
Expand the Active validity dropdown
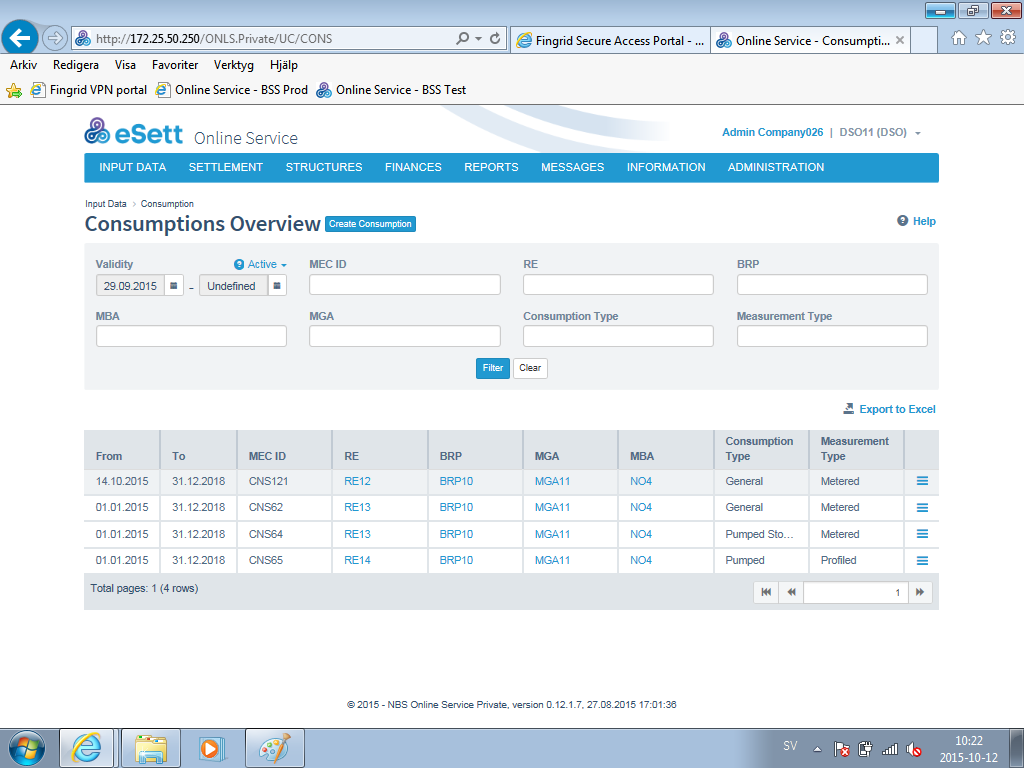click(267, 264)
